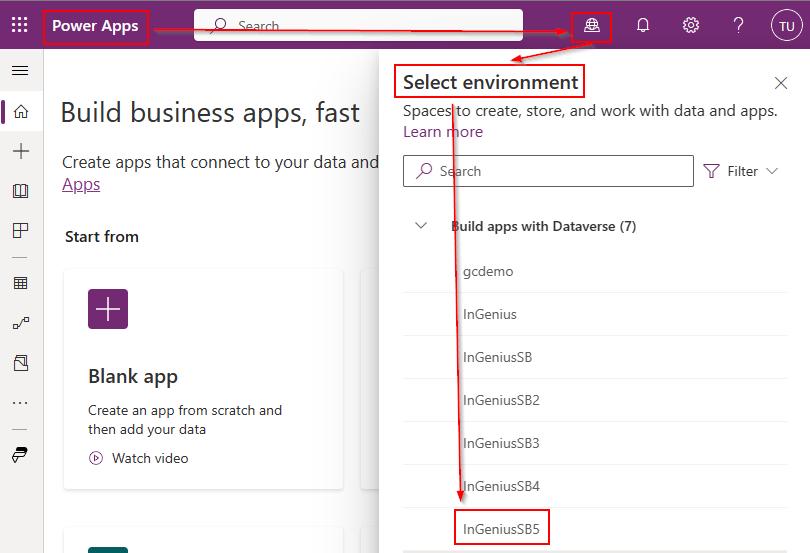This screenshot has height=553, width=810.
Task: Click the help question mark icon
Action: point(739,26)
